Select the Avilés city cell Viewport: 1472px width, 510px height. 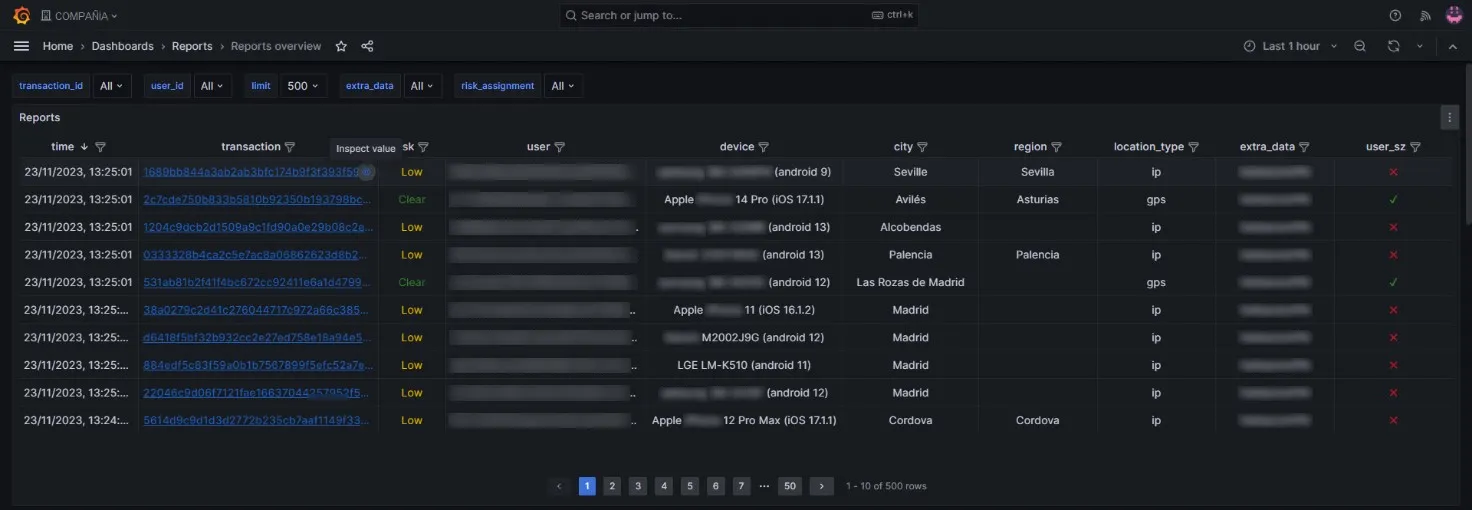(910, 199)
